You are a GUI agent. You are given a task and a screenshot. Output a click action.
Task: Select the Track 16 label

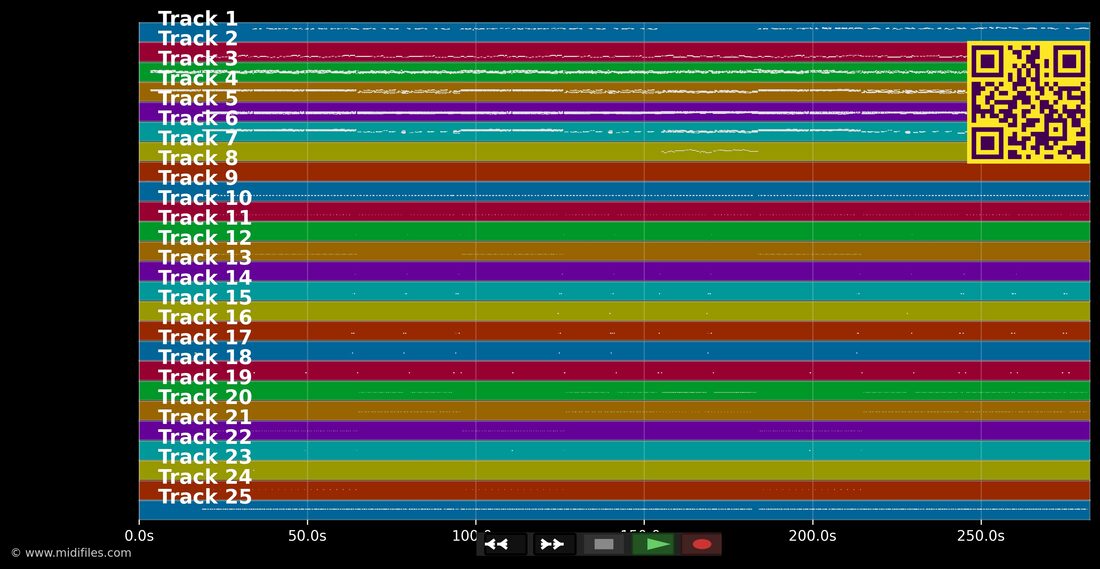205,318
